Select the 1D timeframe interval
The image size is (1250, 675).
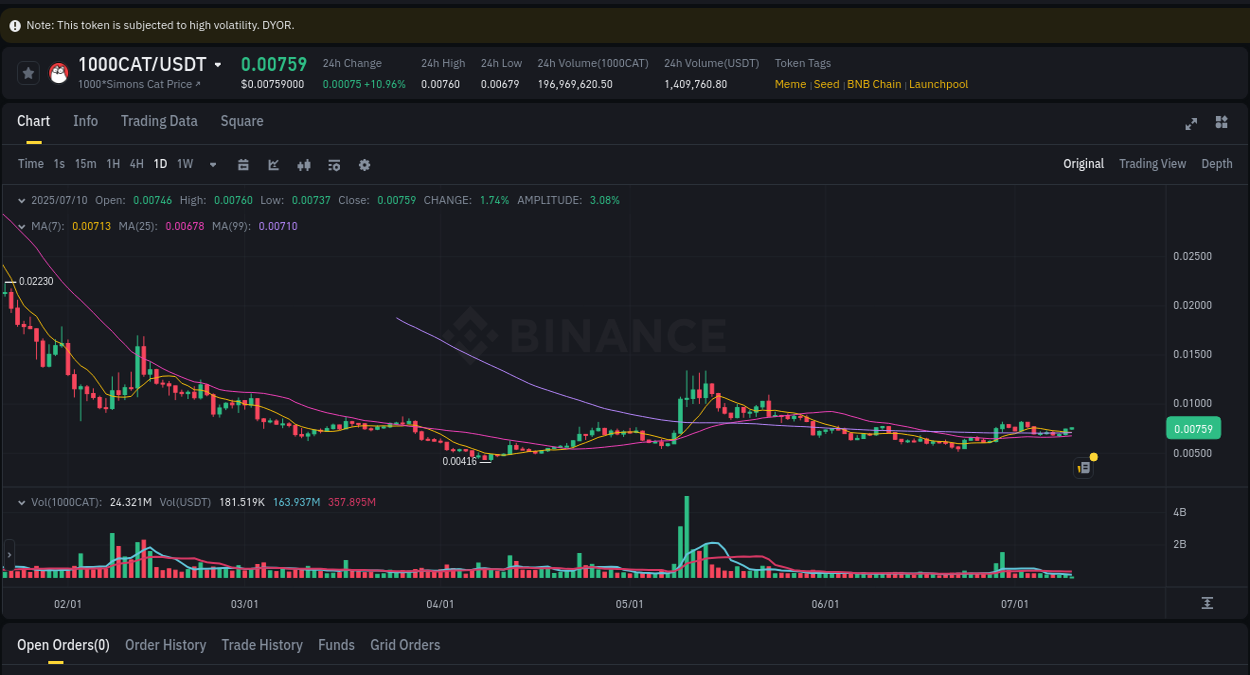pos(160,164)
